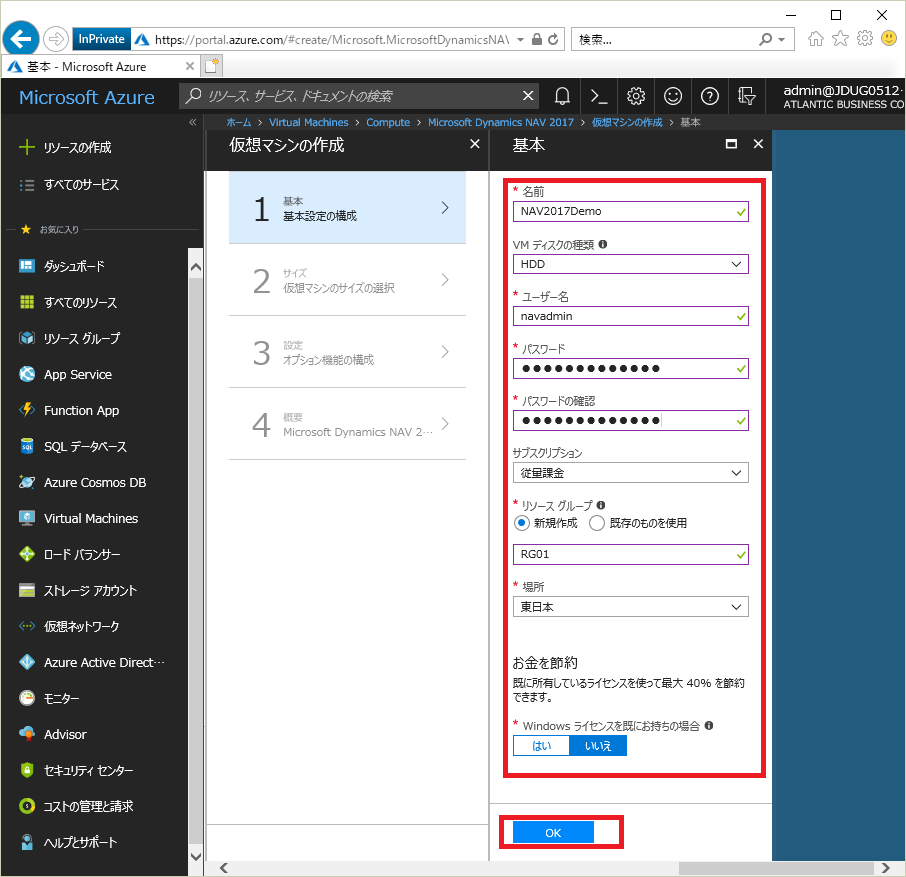Screen dimensions: 906x877
Task: Show info tooltip for リソース グループ
Action: (x=601, y=505)
